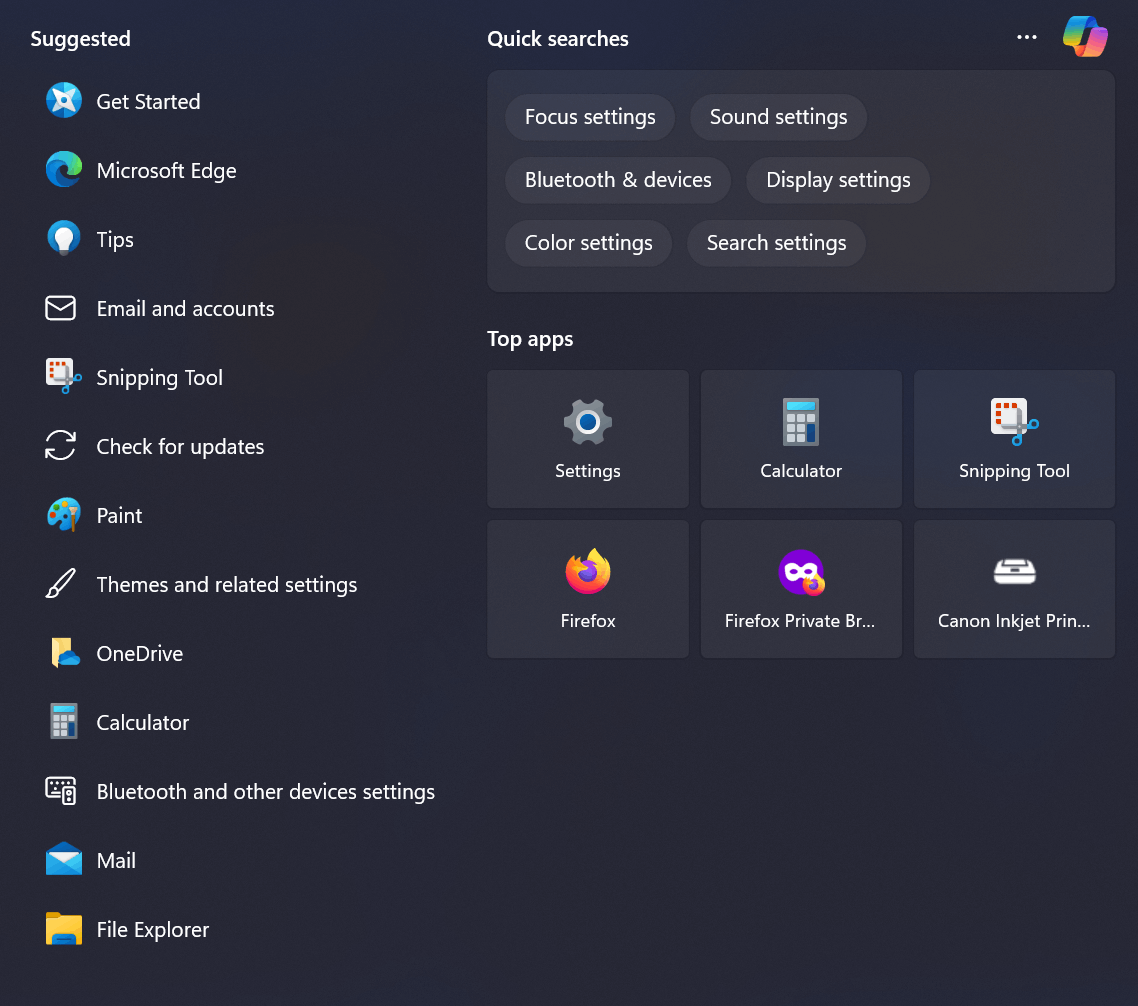Choose Display settings quick search
This screenshot has width=1138, height=1006.
coord(838,180)
